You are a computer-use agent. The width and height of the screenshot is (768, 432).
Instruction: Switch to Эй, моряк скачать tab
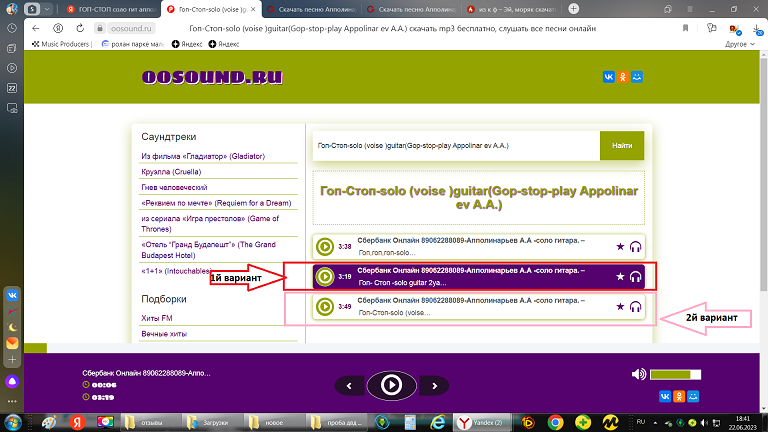pyautogui.click(x=511, y=9)
